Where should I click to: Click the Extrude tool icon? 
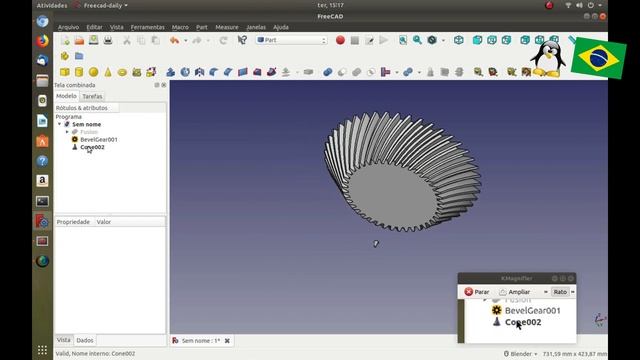coord(171,72)
